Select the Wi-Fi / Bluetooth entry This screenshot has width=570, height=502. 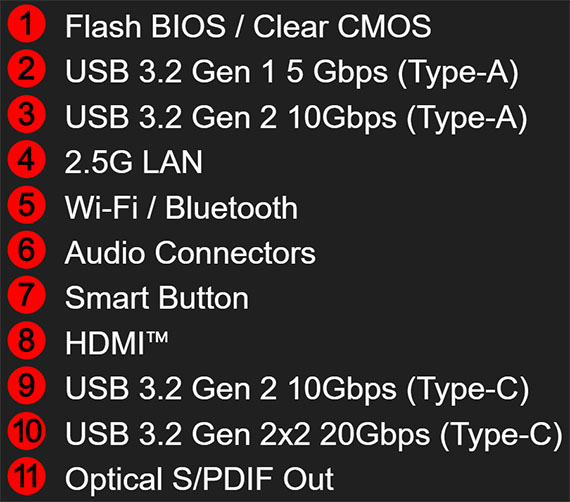pos(181,208)
